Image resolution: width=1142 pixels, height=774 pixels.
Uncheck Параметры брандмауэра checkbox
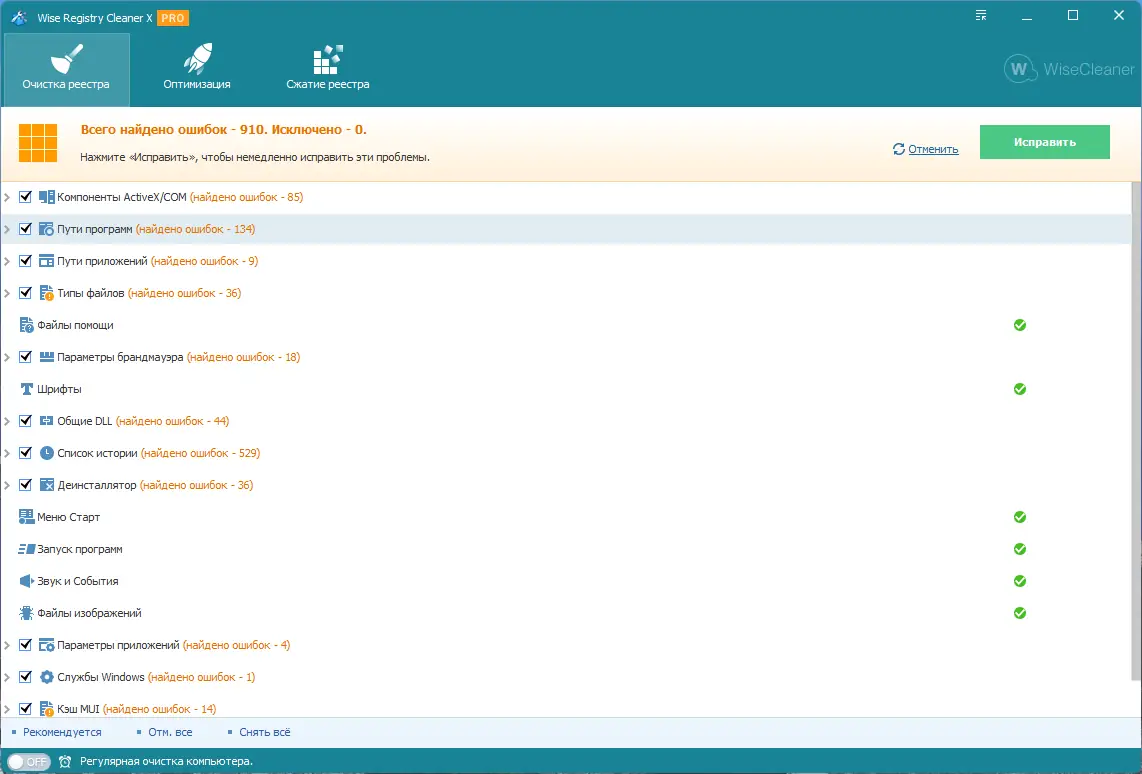(25, 358)
